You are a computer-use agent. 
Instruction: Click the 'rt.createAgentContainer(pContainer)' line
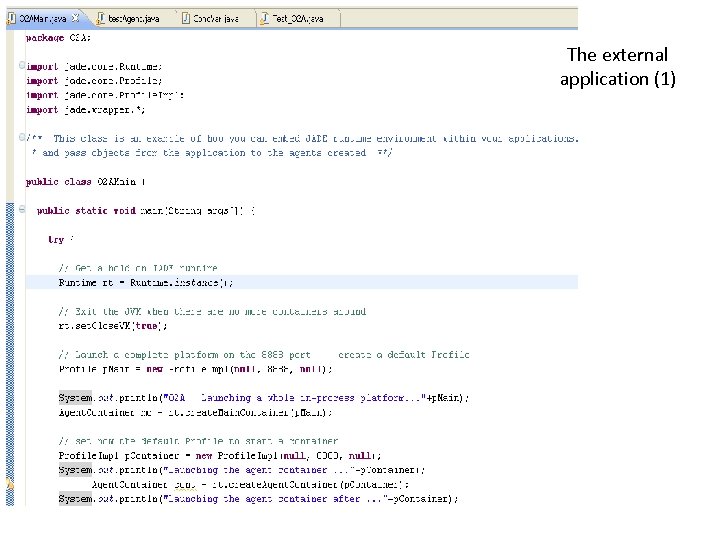250,485
